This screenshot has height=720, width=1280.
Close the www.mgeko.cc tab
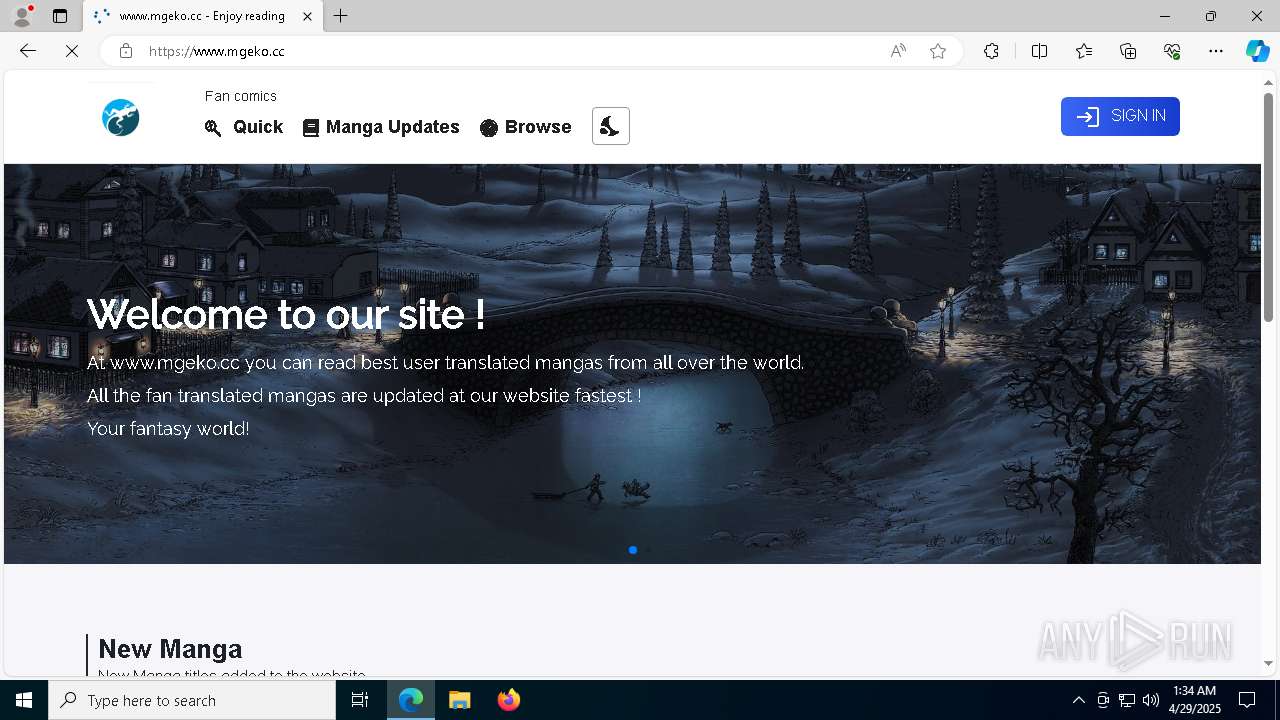click(x=307, y=16)
